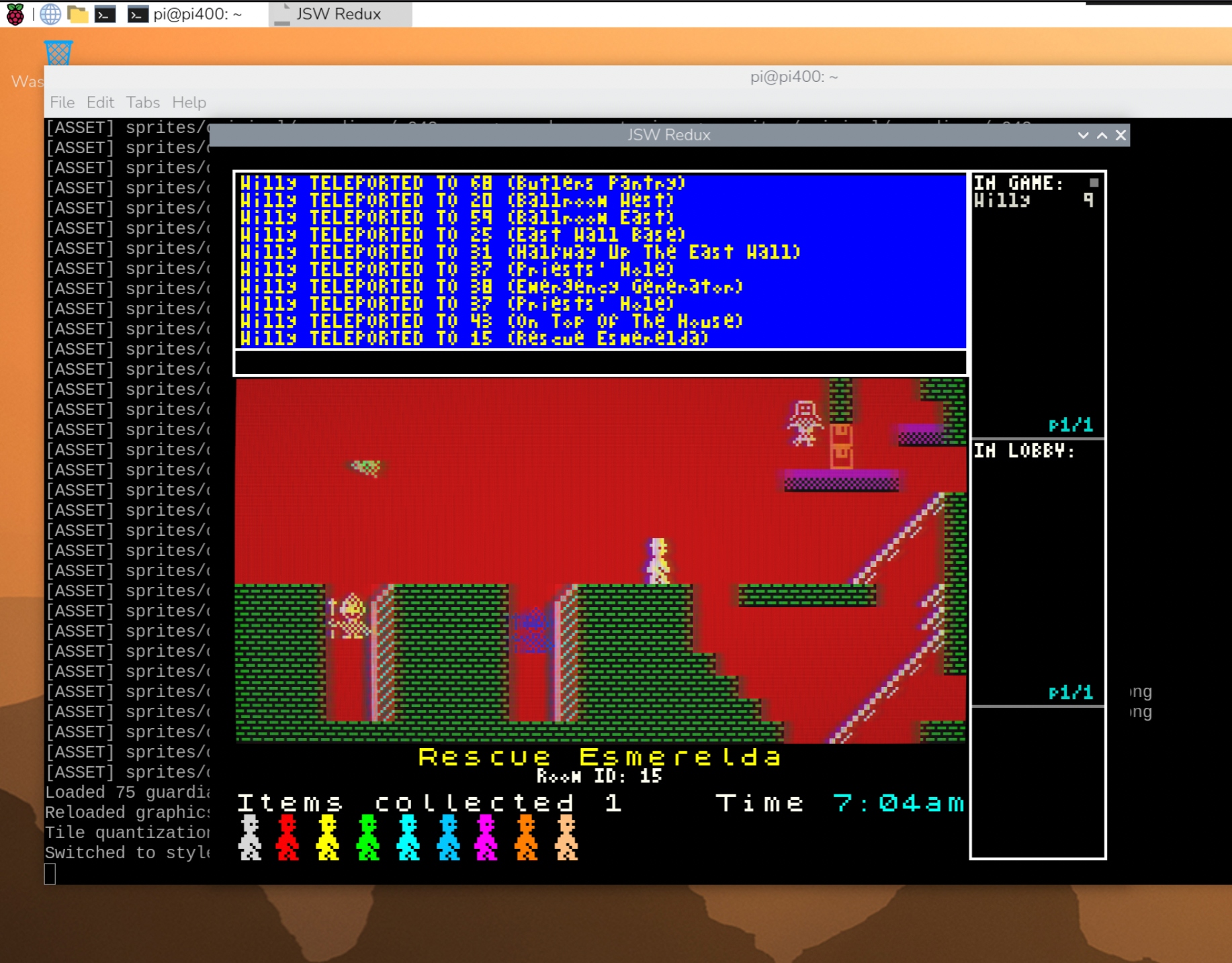Select Willy in the IN GAME list
The image size is (1232, 963).
[1002, 200]
